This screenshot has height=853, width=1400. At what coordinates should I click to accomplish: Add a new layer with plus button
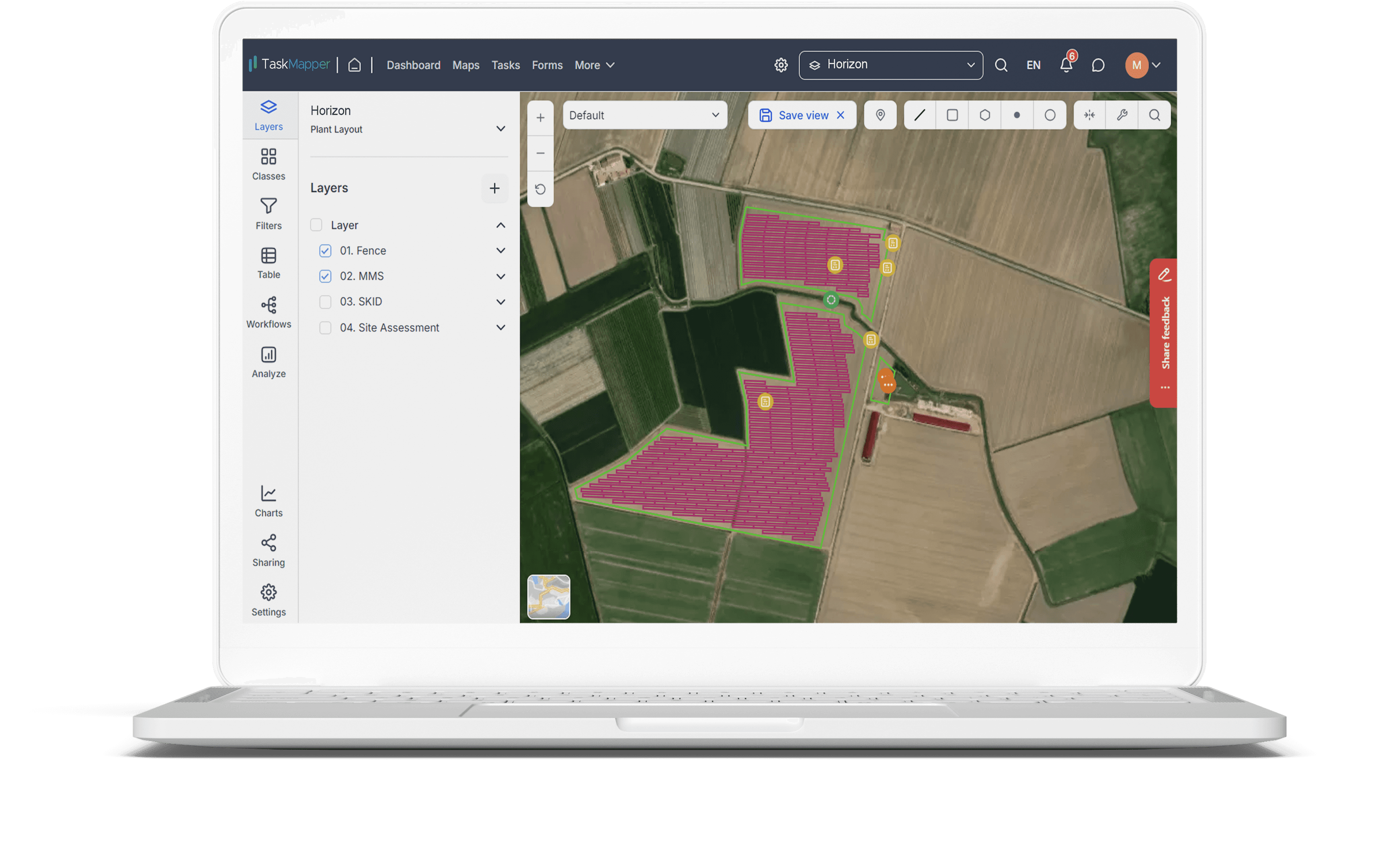coord(494,188)
